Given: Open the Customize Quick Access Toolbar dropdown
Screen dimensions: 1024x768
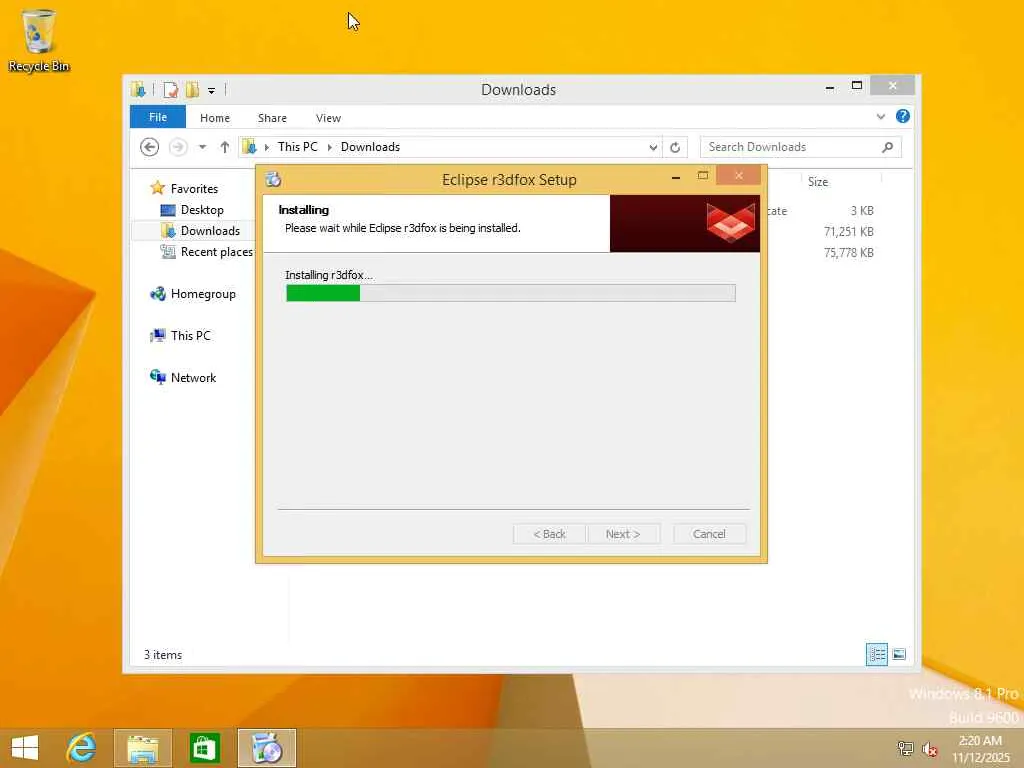Looking at the screenshot, I should point(212,91).
